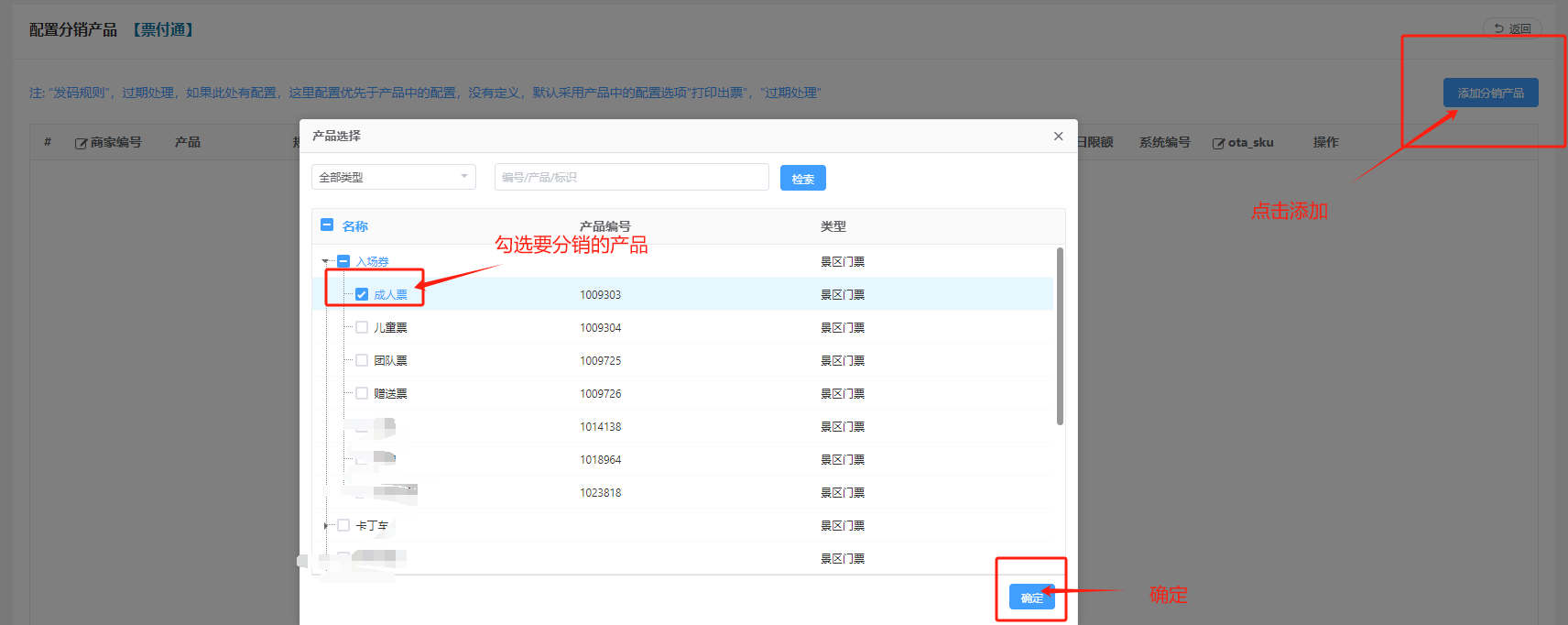This screenshot has height=625, width=1568.
Task: Check the 儿童票 checkbox
Action: click(x=362, y=327)
